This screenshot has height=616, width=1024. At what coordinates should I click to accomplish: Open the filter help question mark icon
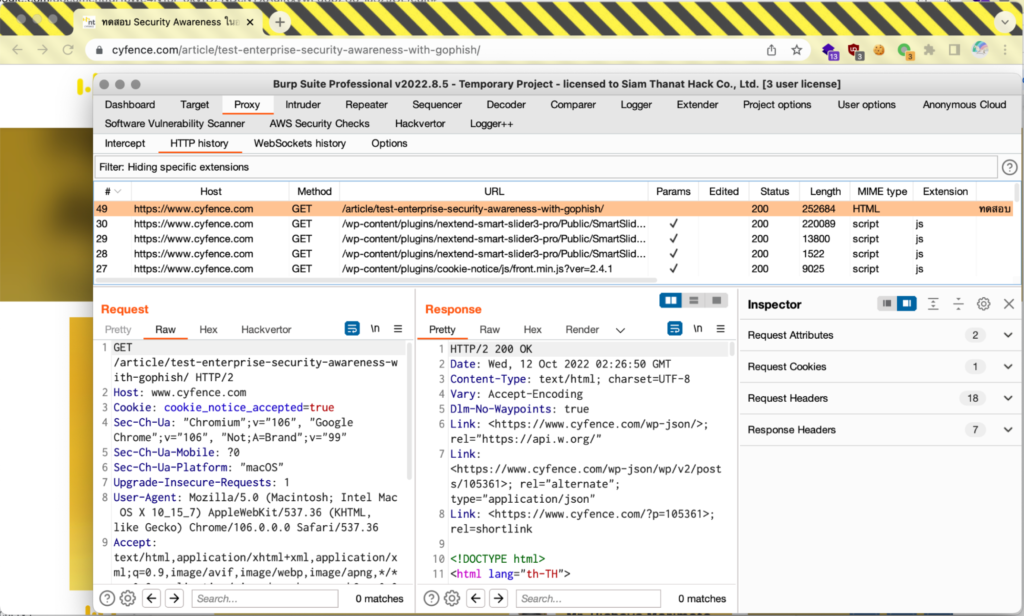pos(1009,167)
